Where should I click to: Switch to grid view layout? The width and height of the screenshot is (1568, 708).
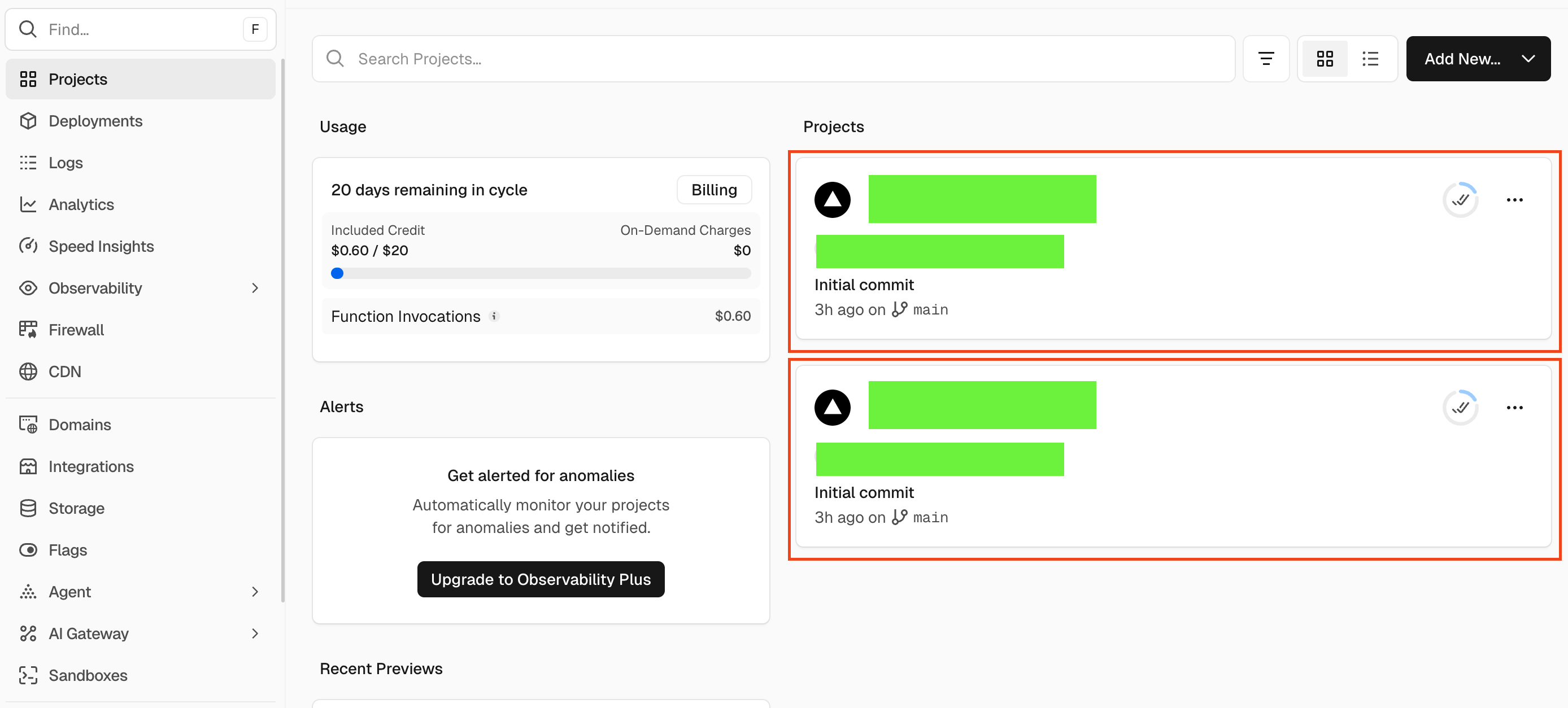(x=1325, y=58)
